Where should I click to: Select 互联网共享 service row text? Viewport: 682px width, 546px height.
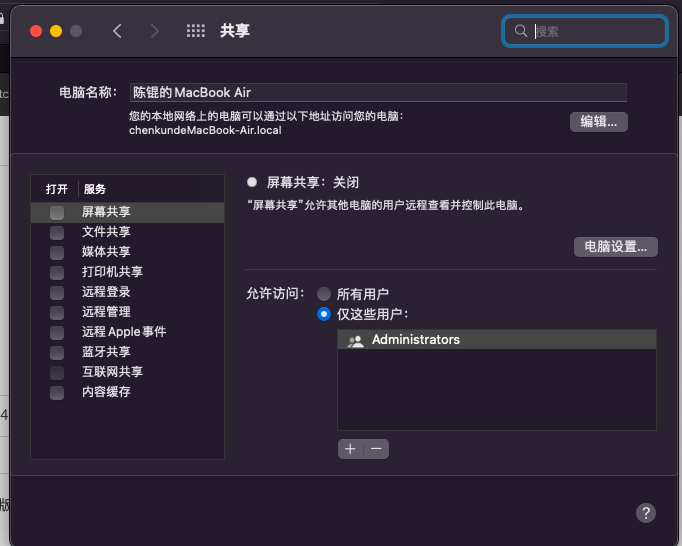click(x=112, y=372)
